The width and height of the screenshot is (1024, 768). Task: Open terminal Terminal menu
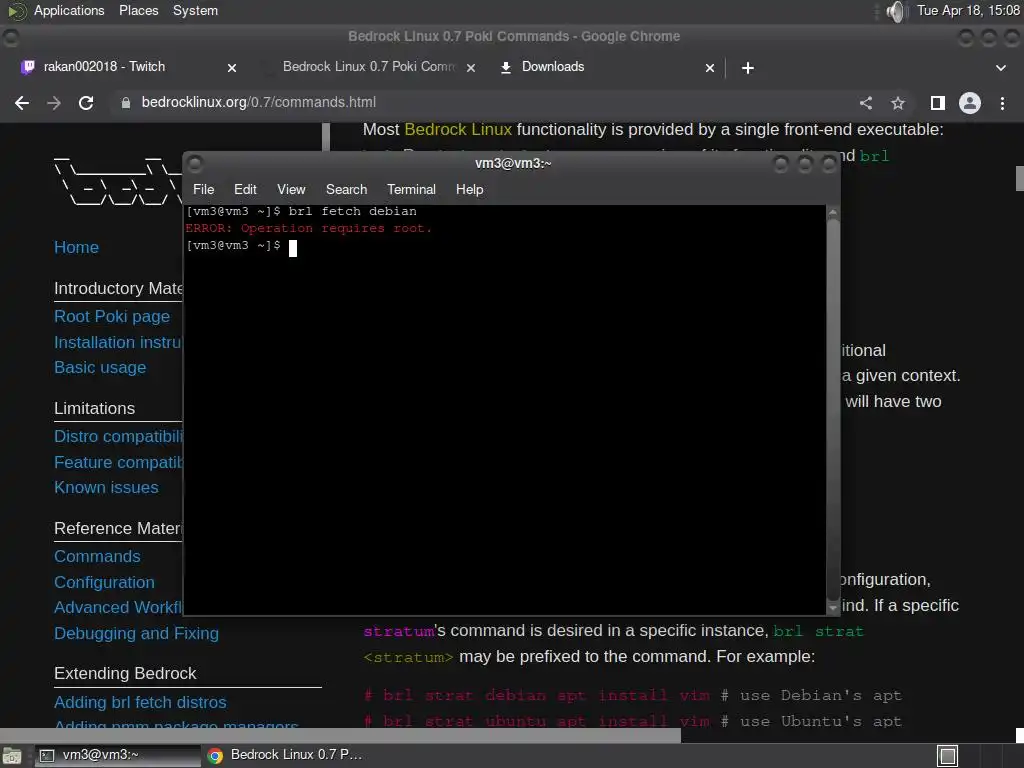[x=411, y=189]
